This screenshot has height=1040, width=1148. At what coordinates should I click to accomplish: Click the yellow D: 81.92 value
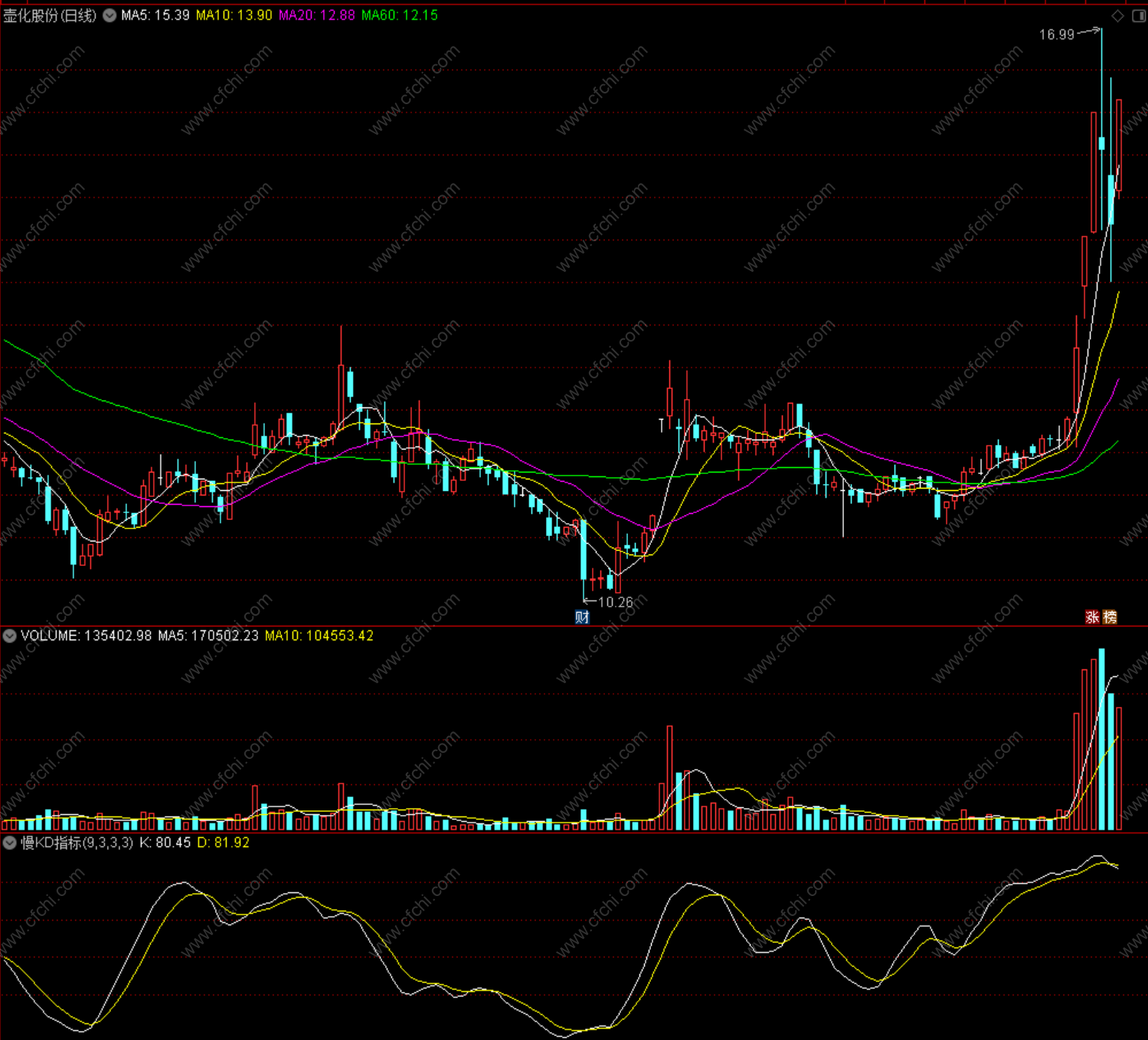(x=224, y=842)
